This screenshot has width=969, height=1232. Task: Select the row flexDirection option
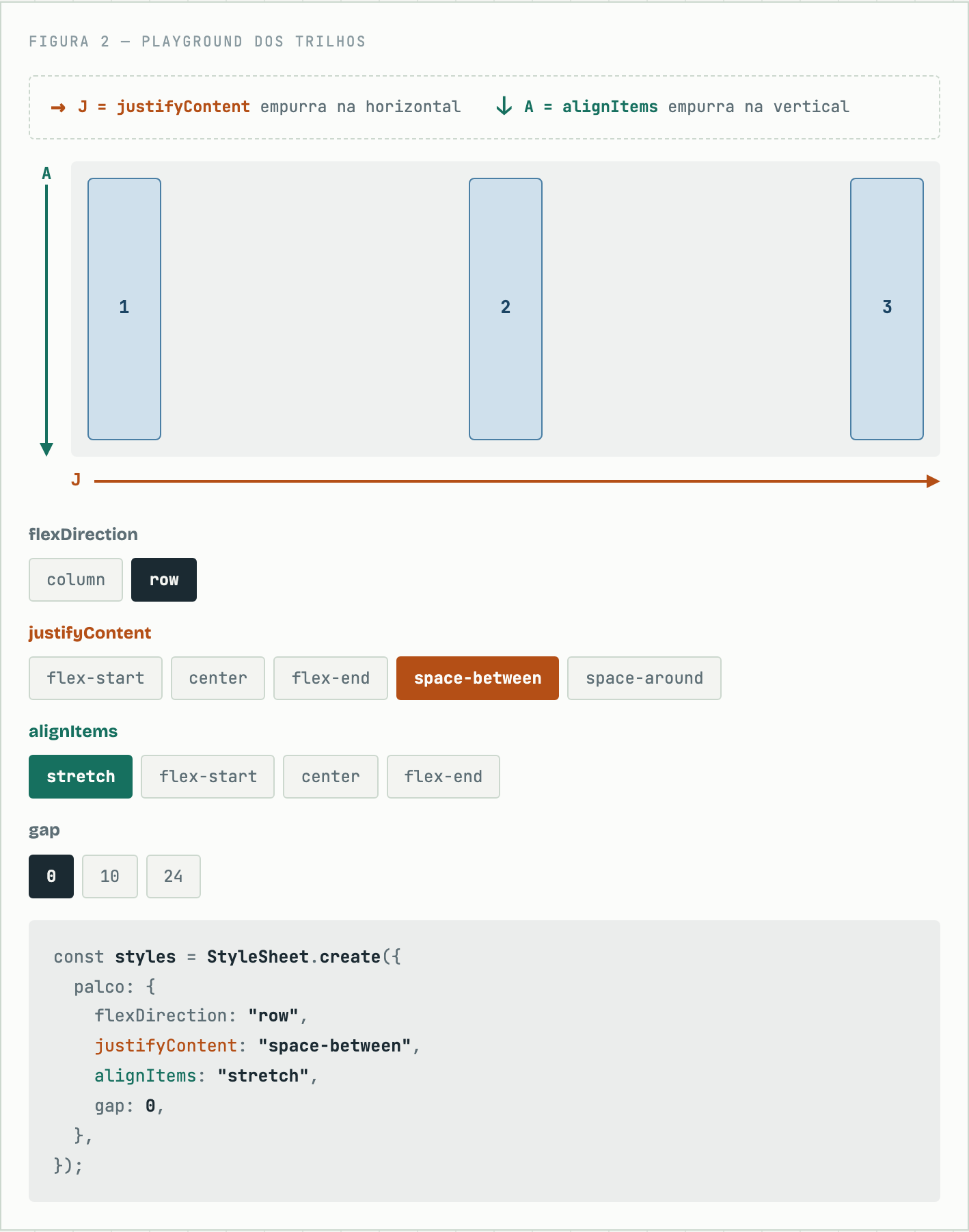pos(164,580)
